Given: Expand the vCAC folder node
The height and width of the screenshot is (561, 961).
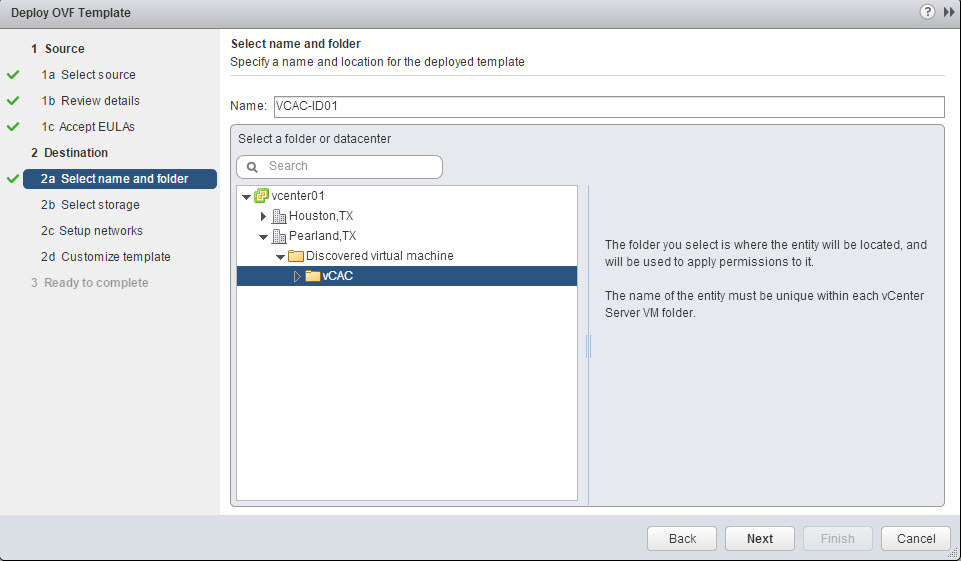Looking at the screenshot, I should (x=297, y=276).
